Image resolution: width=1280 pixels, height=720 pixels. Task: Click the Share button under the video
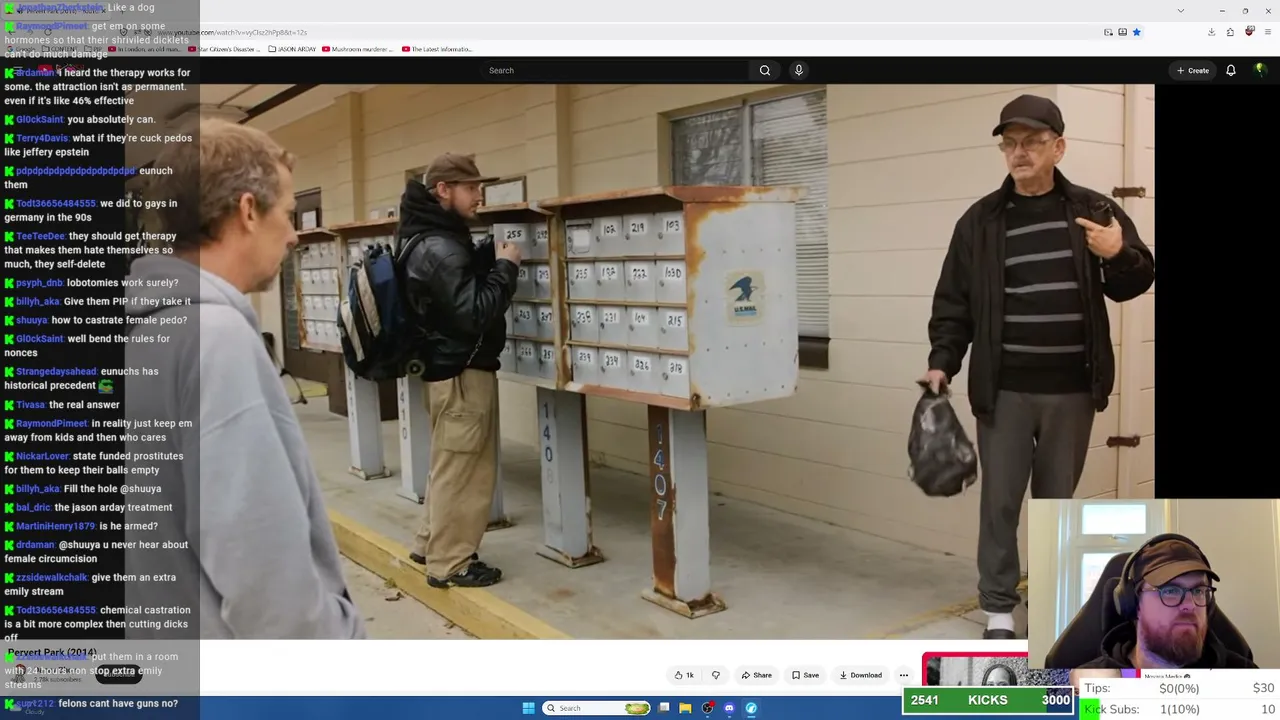(x=756, y=675)
